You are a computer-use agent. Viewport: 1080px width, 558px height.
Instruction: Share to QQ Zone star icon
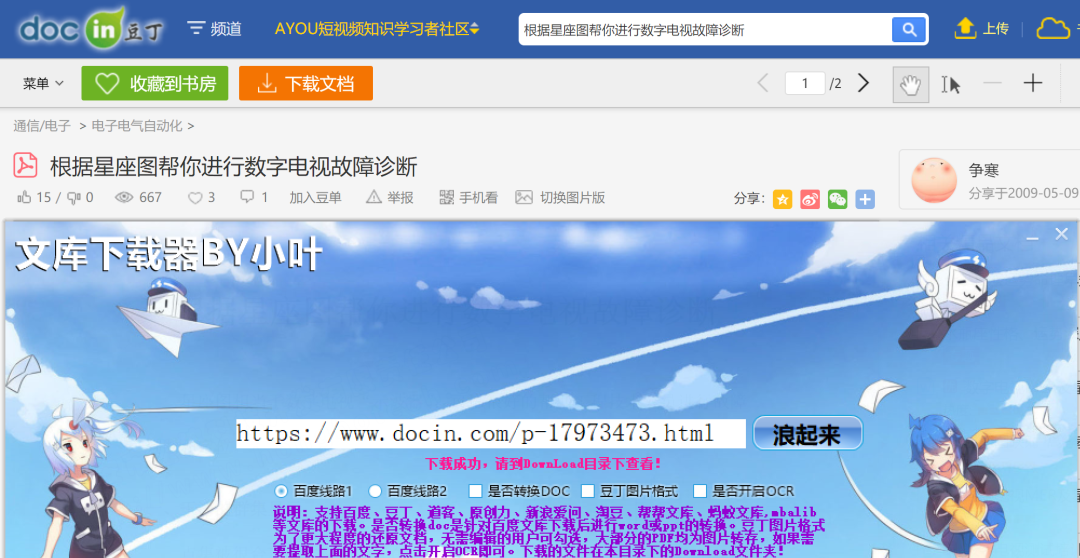782,199
